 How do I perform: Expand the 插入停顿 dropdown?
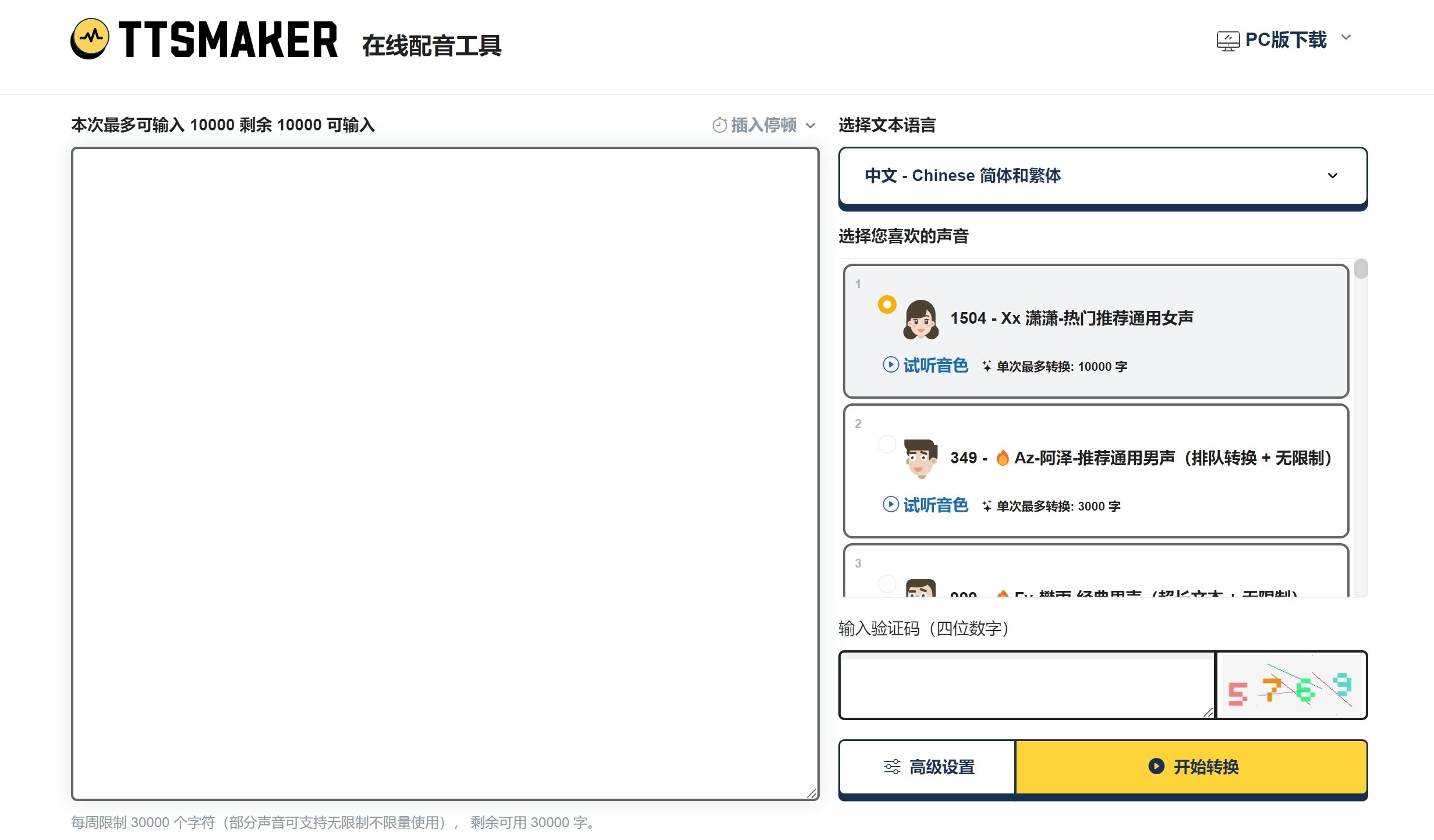coord(810,125)
